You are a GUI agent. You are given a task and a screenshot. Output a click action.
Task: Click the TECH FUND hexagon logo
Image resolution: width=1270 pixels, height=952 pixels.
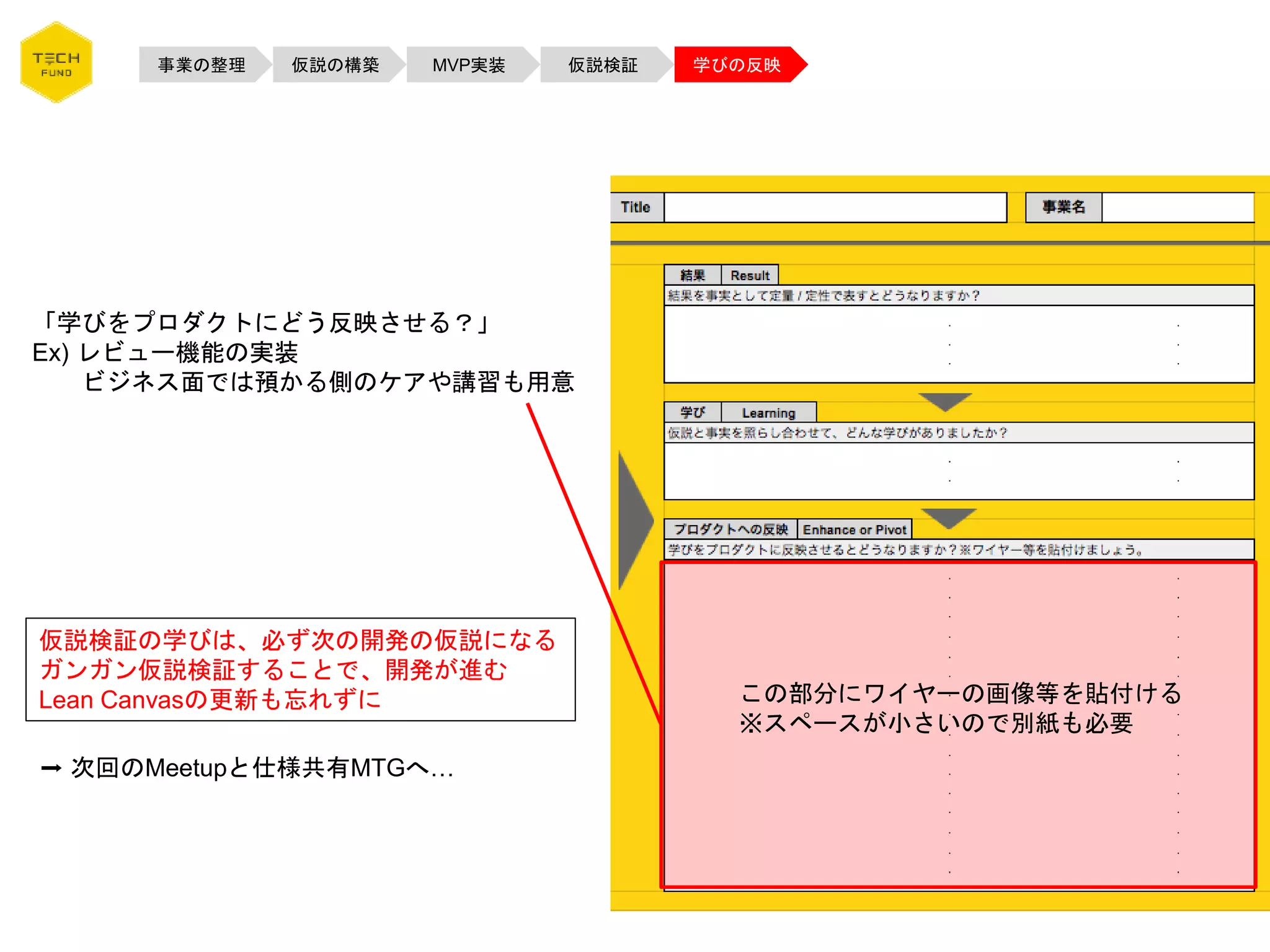point(56,63)
